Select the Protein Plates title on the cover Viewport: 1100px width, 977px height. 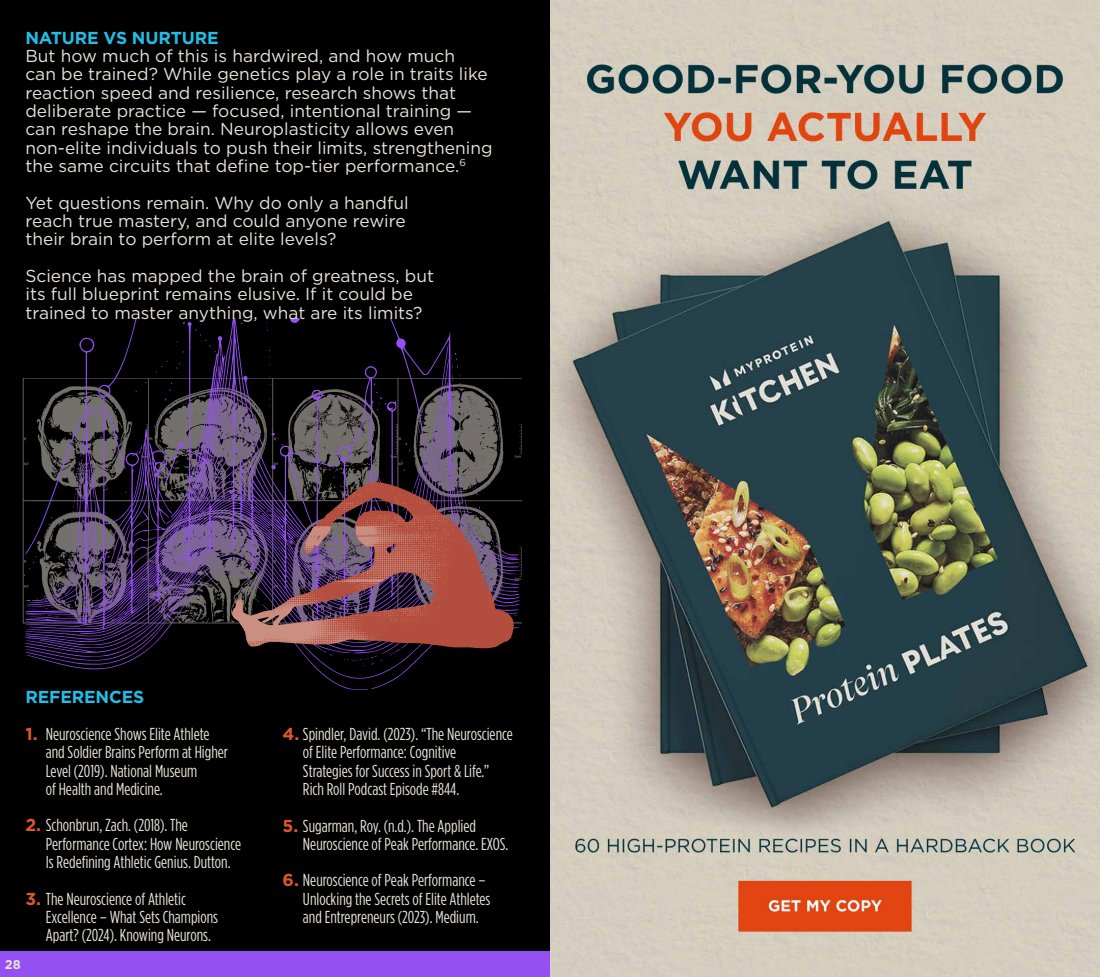click(899, 668)
